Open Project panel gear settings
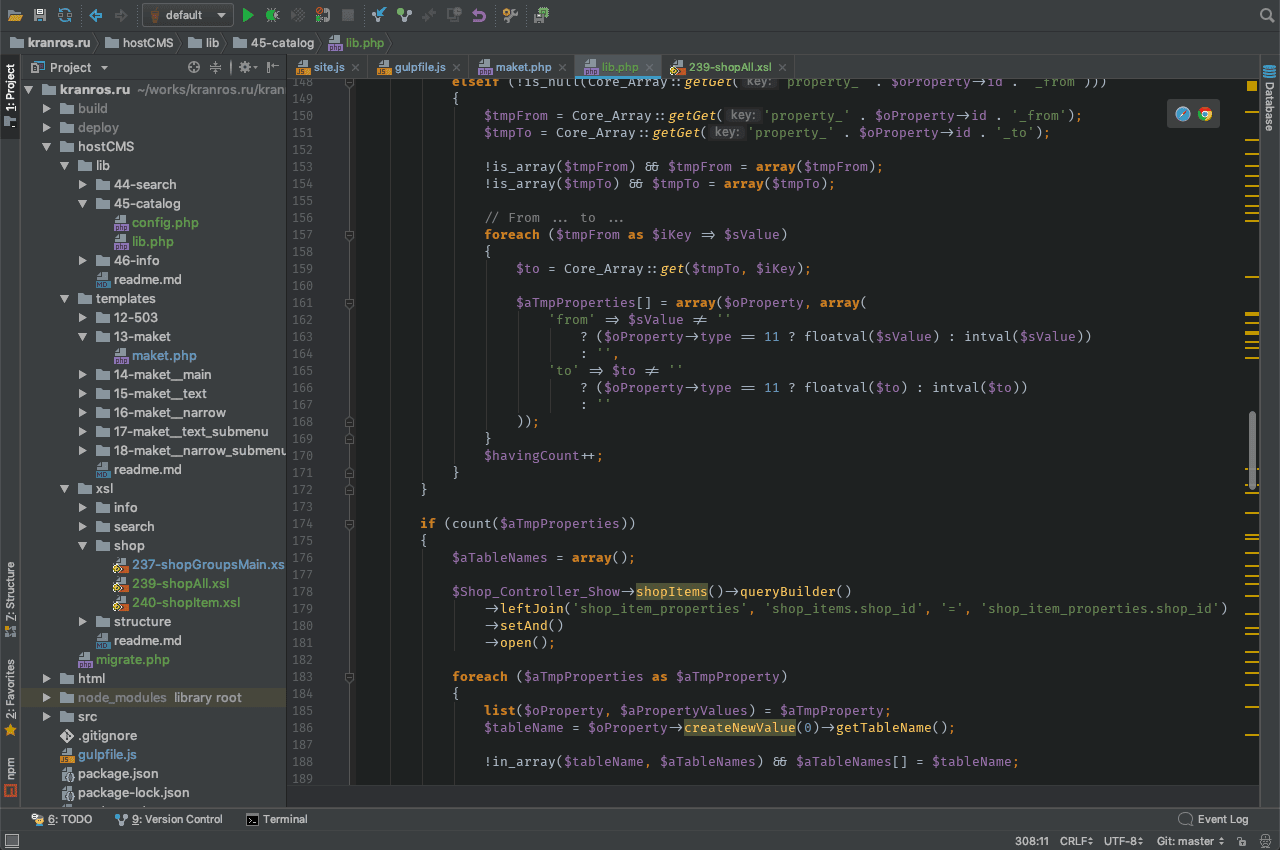Screen dimensions: 1280x850 pyautogui.click(x=246, y=67)
